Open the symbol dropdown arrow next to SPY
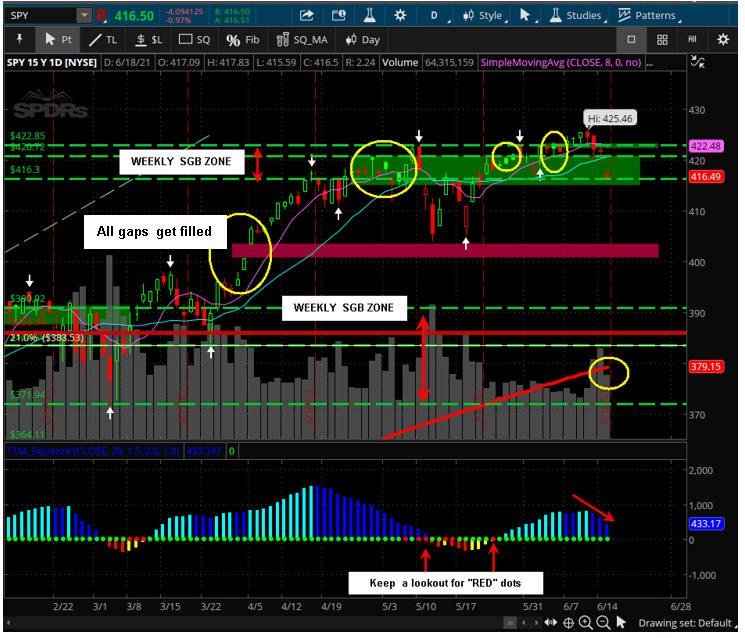The image size is (745, 638). [84, 15]
